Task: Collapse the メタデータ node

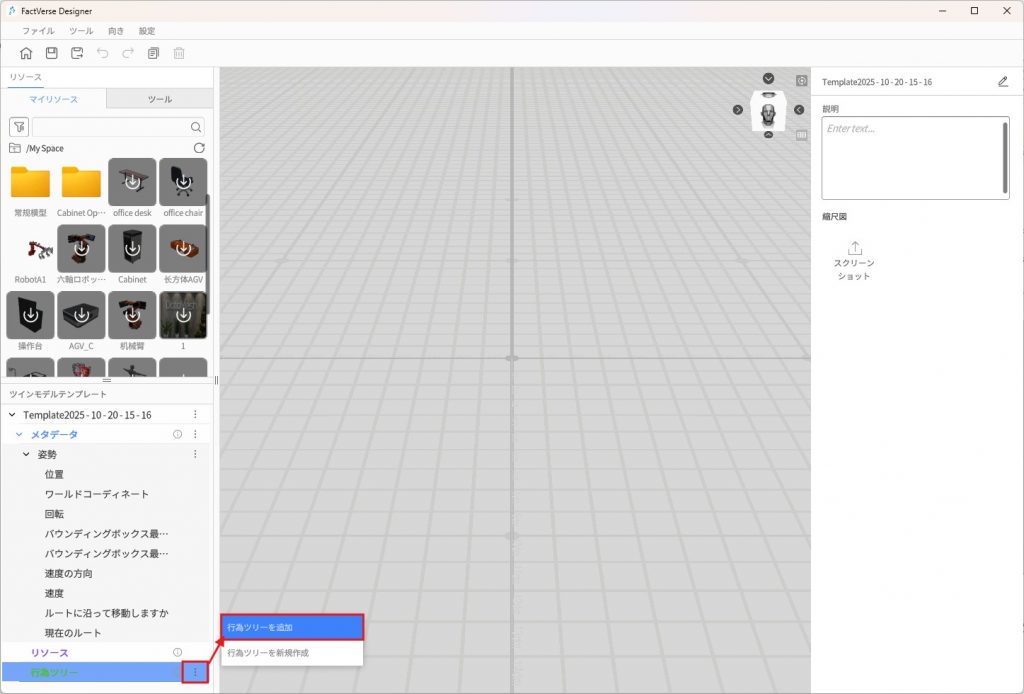Action: [x=20, y=434]
